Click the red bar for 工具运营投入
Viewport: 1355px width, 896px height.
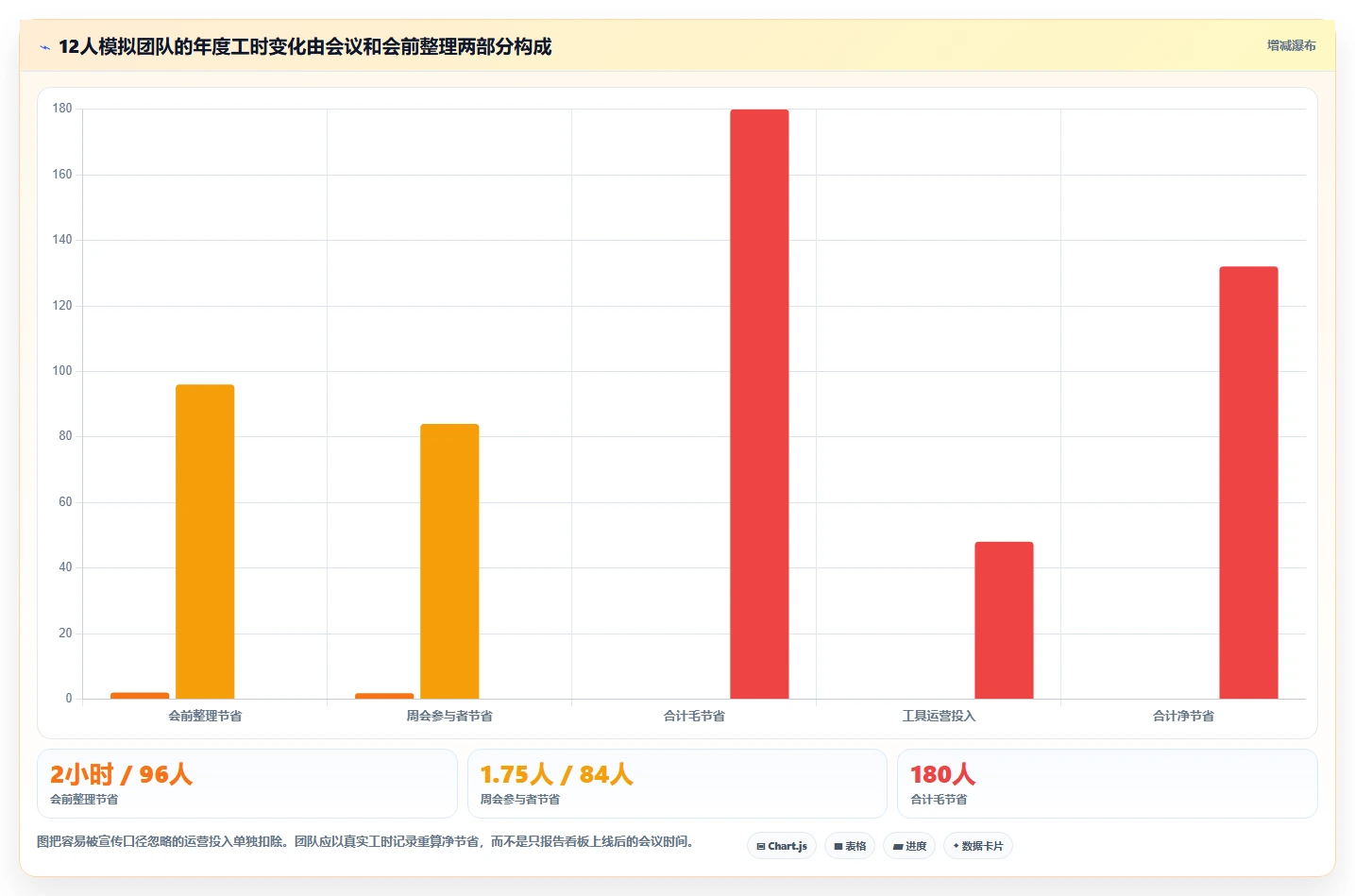(1004, 620)
